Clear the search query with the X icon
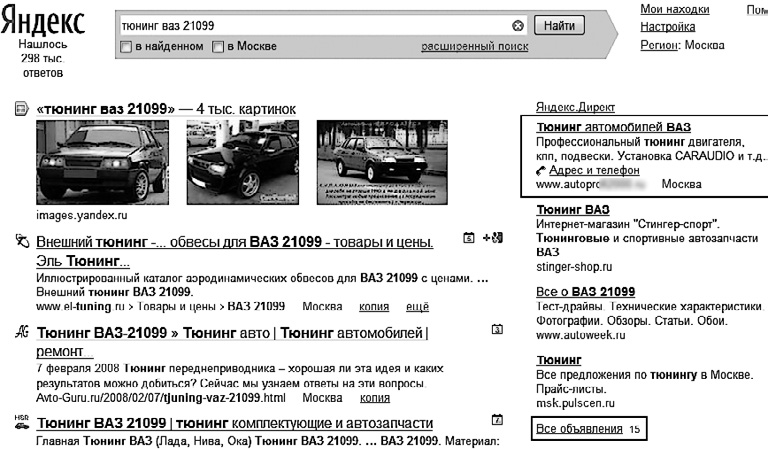768x449 pixels. pos(518,26)
